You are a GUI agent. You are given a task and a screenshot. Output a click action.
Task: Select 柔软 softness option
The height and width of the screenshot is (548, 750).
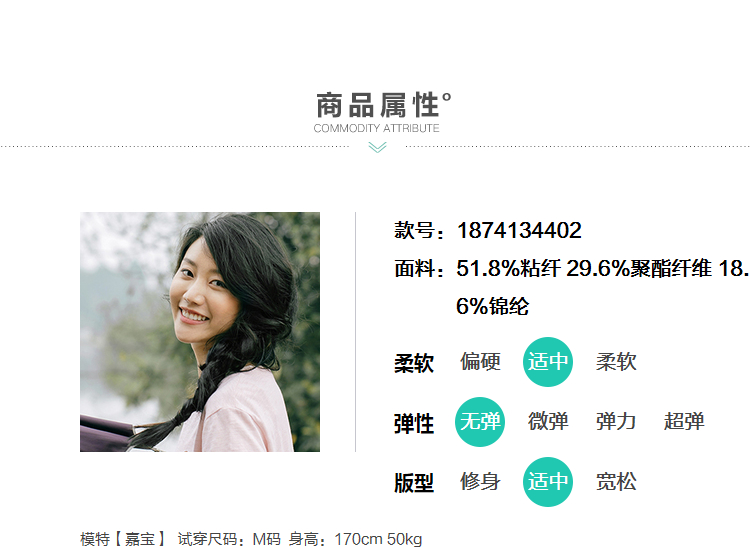(616, 362)
